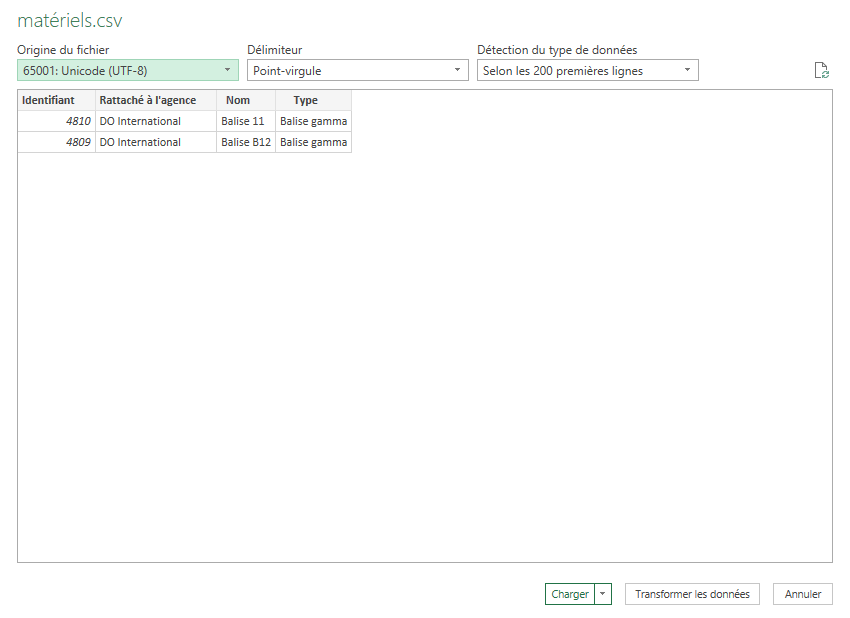The height and width of the screenshot is (618, 850).
Task: Click the refresh preview icon
Action: 821,70
